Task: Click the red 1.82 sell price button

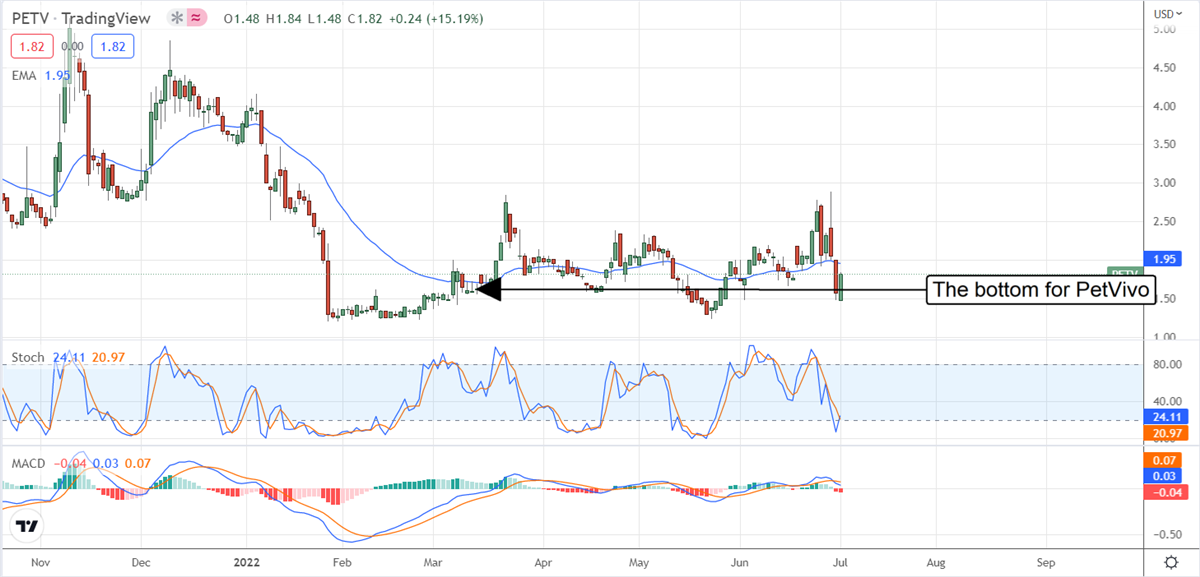Action: tap(29, 46)
